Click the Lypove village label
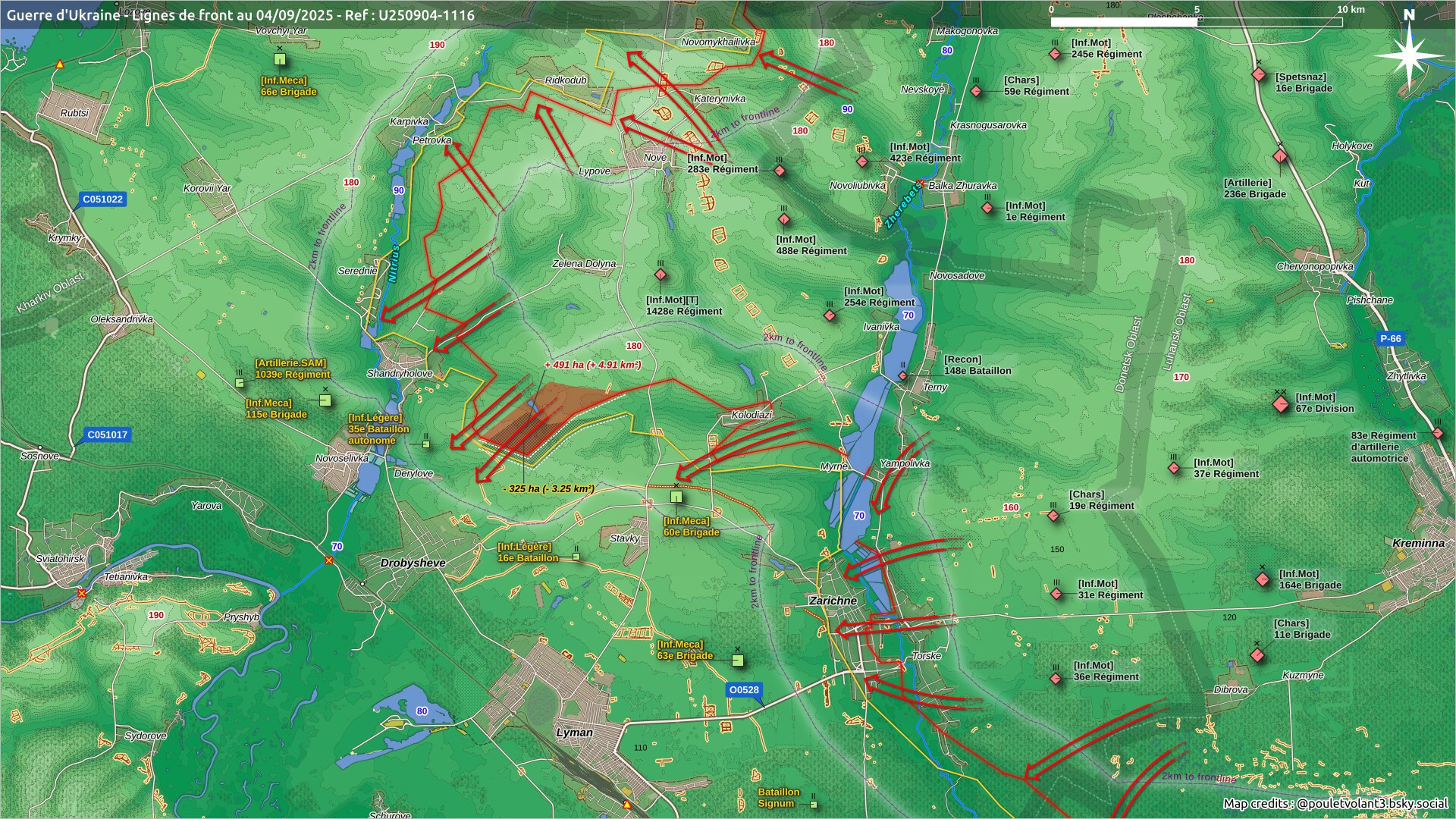This screenshot has width=1456, height=819. pyautogui.click(x=595, y=171)
